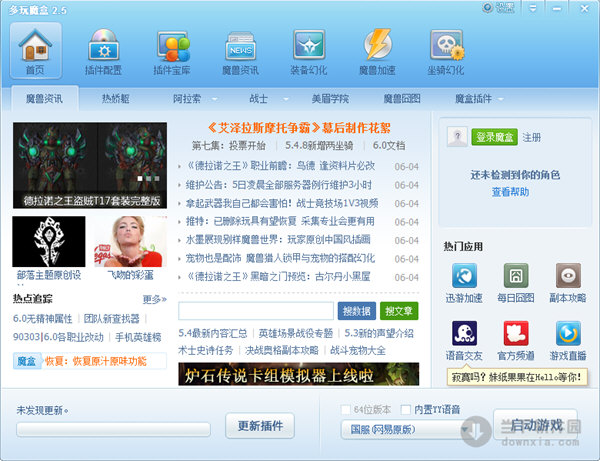Switch to the 战士 tab

coord(258,99)
